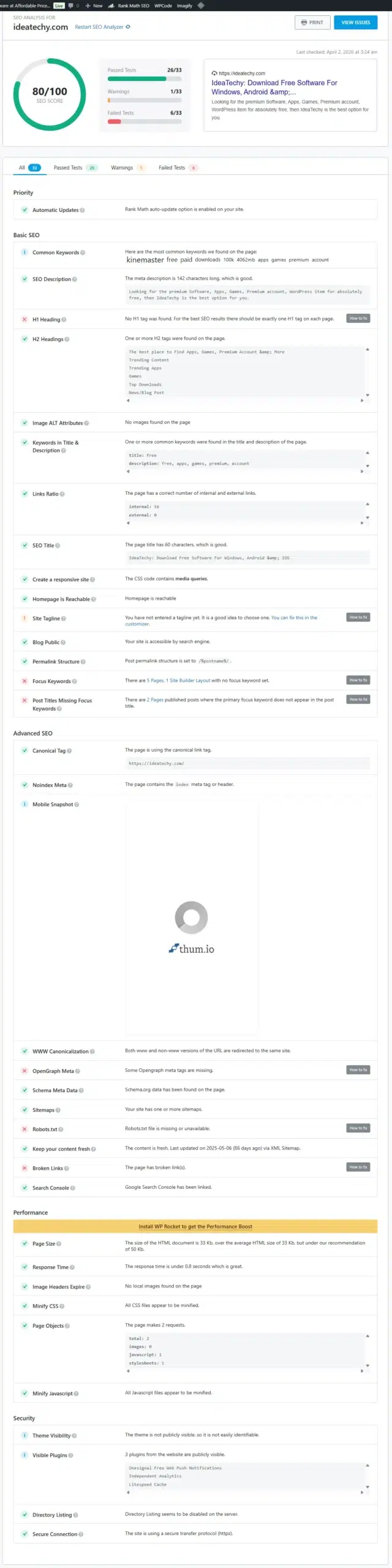Screen dimensions: 392x1568
Task: Click How to fix next to OpenGraph Meta
Action: 358,1069
